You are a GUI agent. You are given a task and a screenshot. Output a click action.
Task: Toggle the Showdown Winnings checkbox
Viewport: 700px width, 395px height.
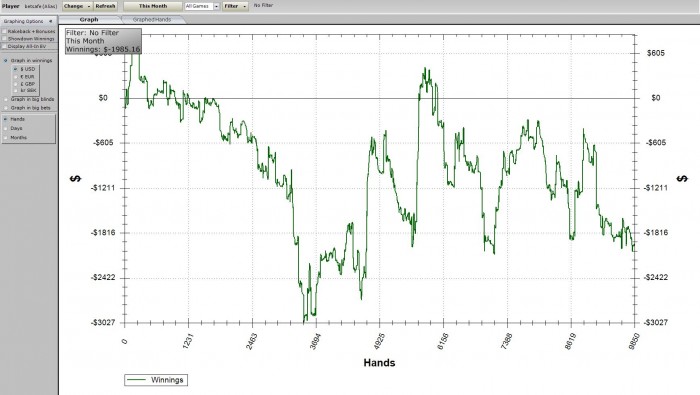[x=4, y=39]
